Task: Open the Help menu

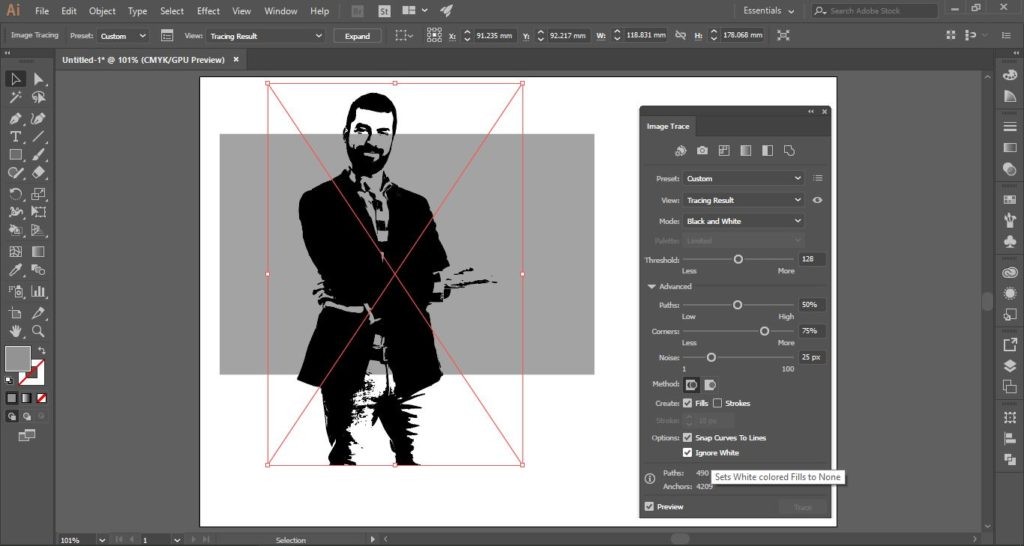Action: click(x=319, y=11)
